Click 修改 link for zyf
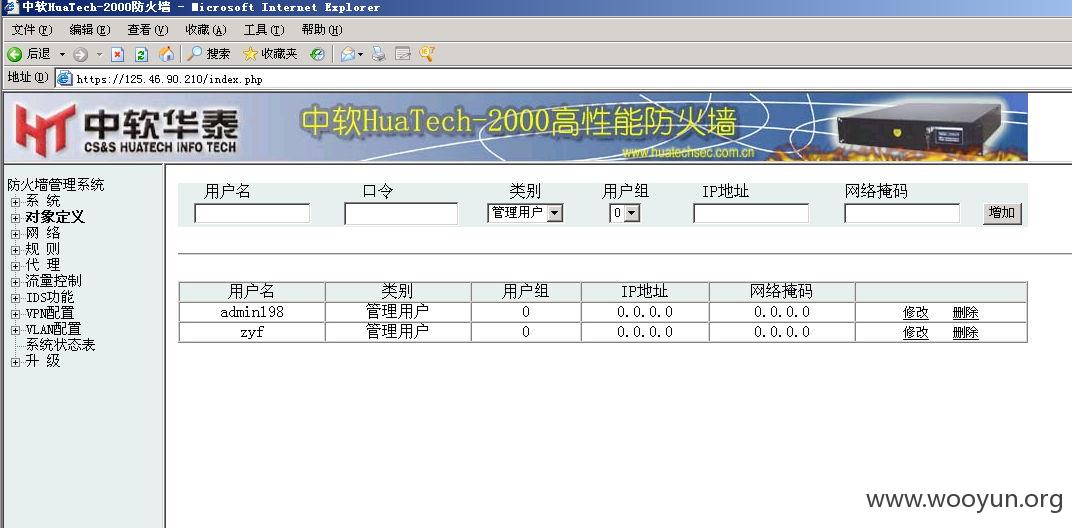 [x=915, y=332]
